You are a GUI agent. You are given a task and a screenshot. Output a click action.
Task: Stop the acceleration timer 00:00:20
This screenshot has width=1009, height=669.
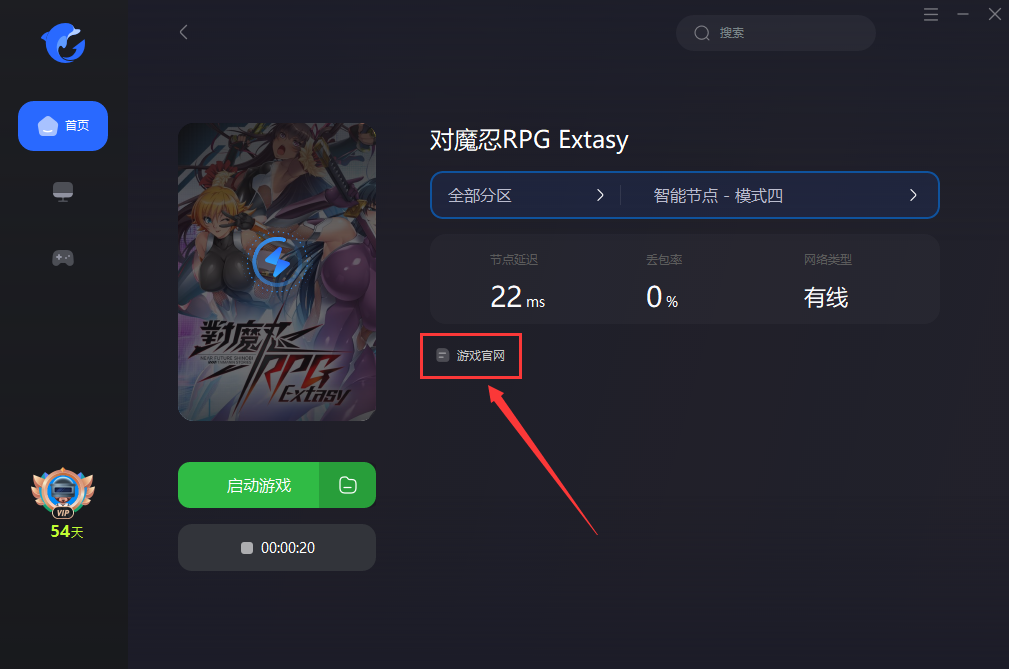pos(277,547)
